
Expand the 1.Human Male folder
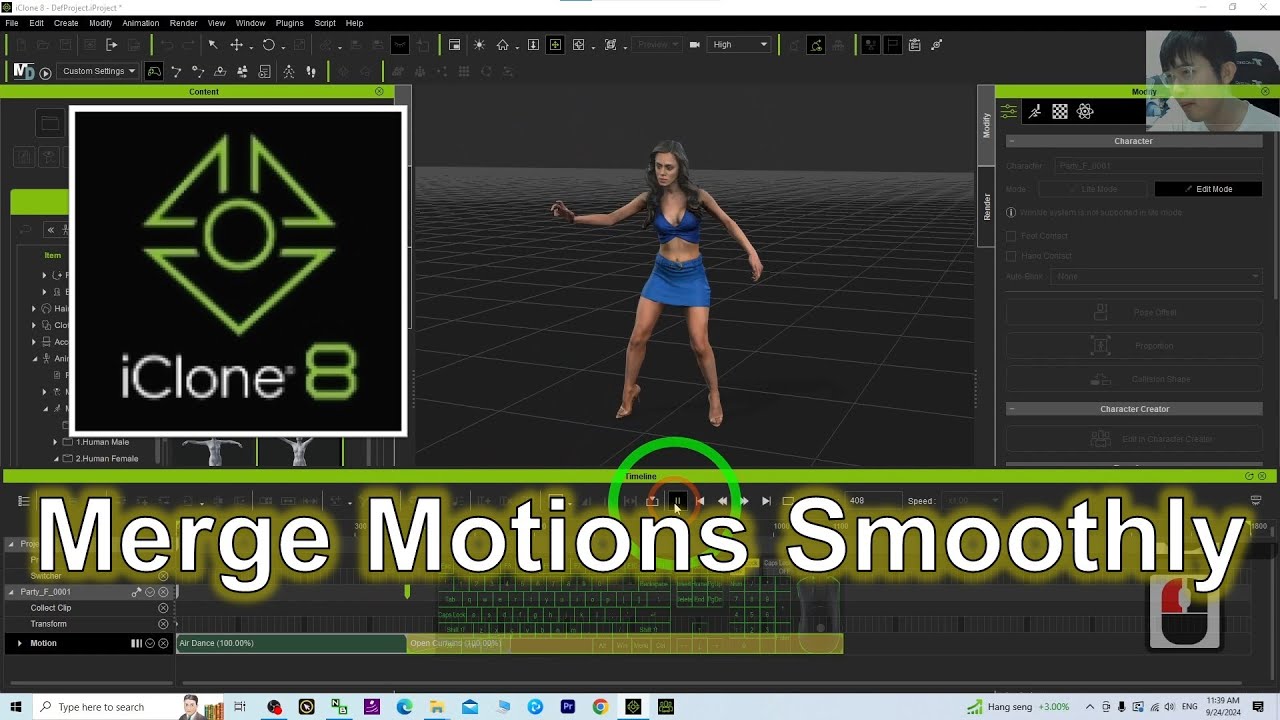[55, 442]
